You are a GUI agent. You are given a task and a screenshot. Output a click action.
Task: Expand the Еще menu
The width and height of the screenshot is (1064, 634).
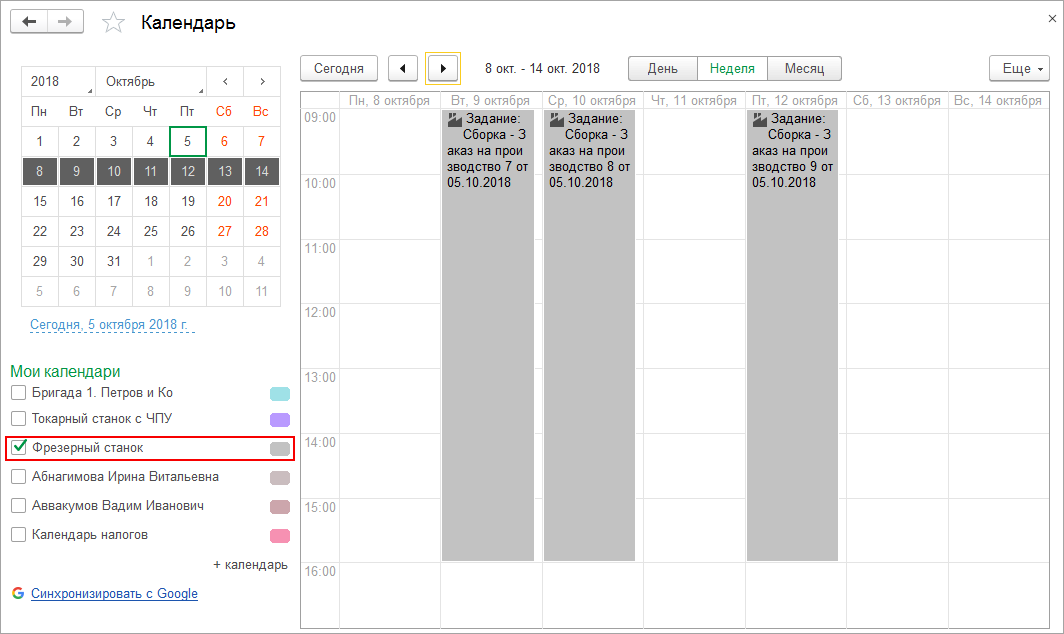click(x=1018, y=68)
